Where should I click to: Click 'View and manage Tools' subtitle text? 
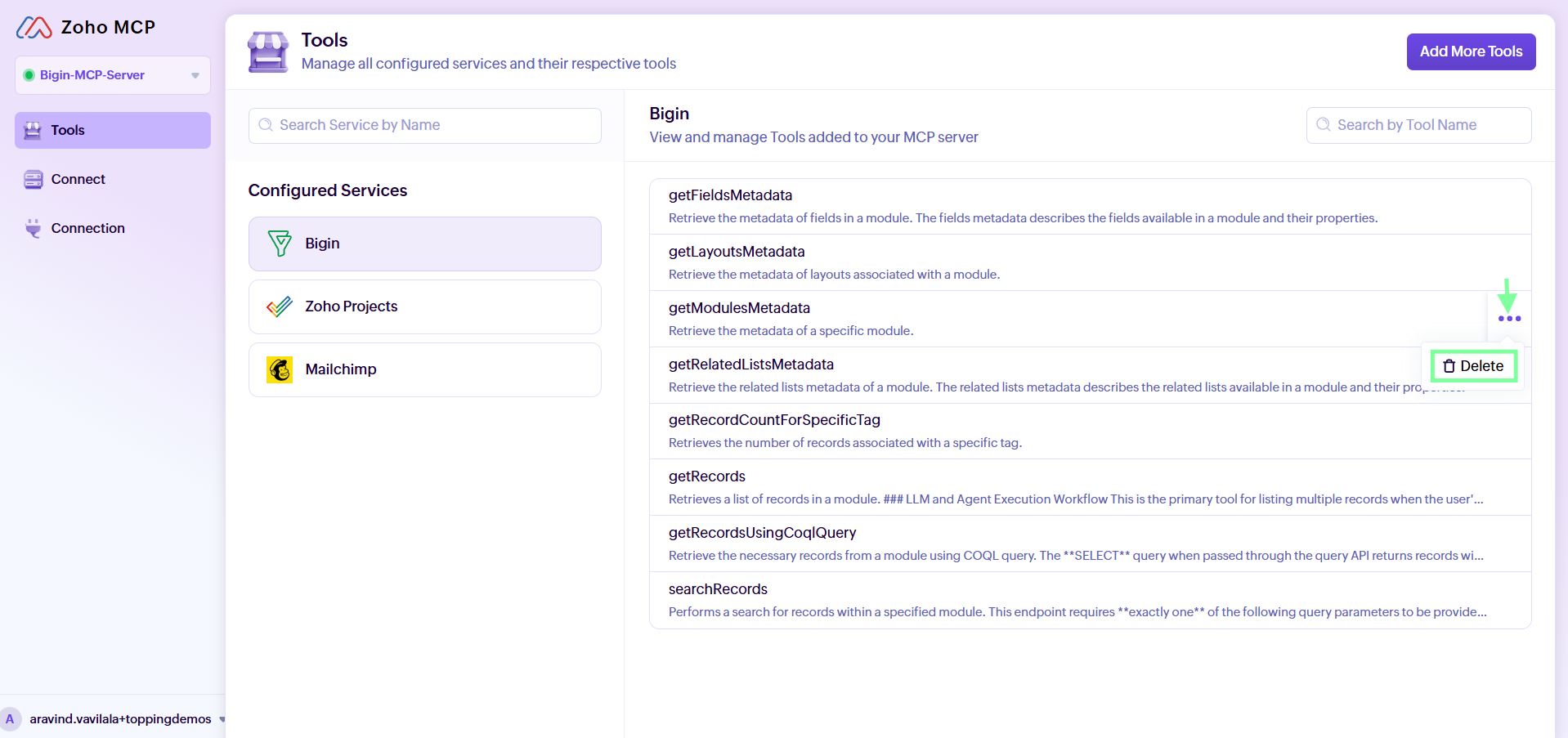point(813,137)
